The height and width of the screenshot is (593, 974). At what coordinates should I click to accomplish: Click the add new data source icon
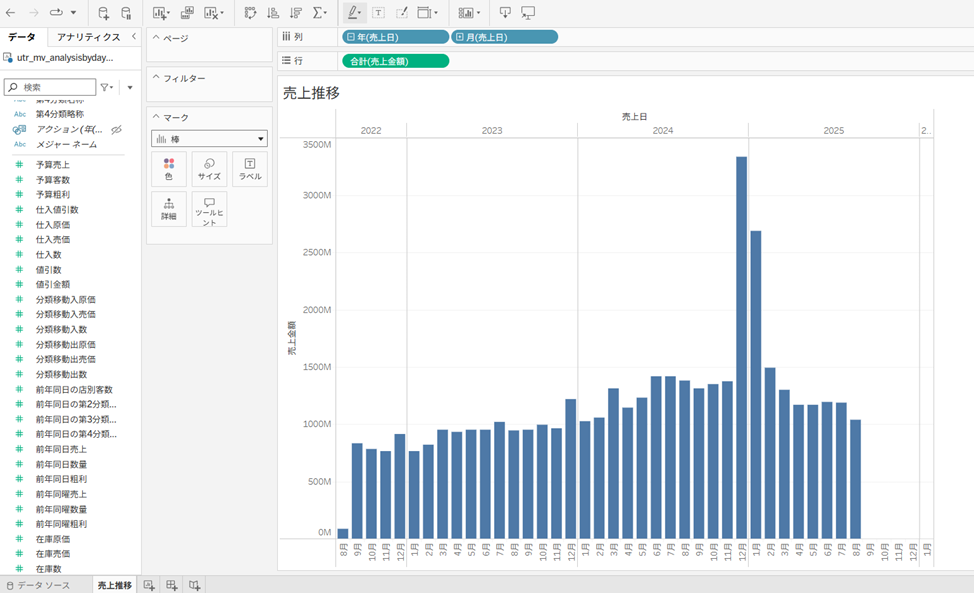[103, 12]
